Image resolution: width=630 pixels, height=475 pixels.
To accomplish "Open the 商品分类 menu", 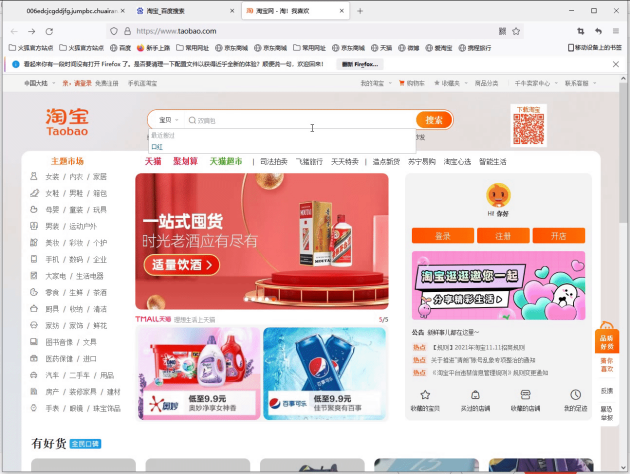I will tap(486, 83).
